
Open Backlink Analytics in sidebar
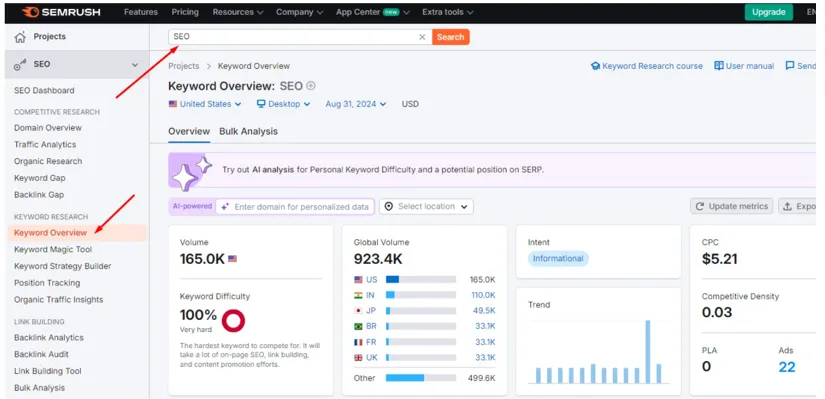click(49, 338)
